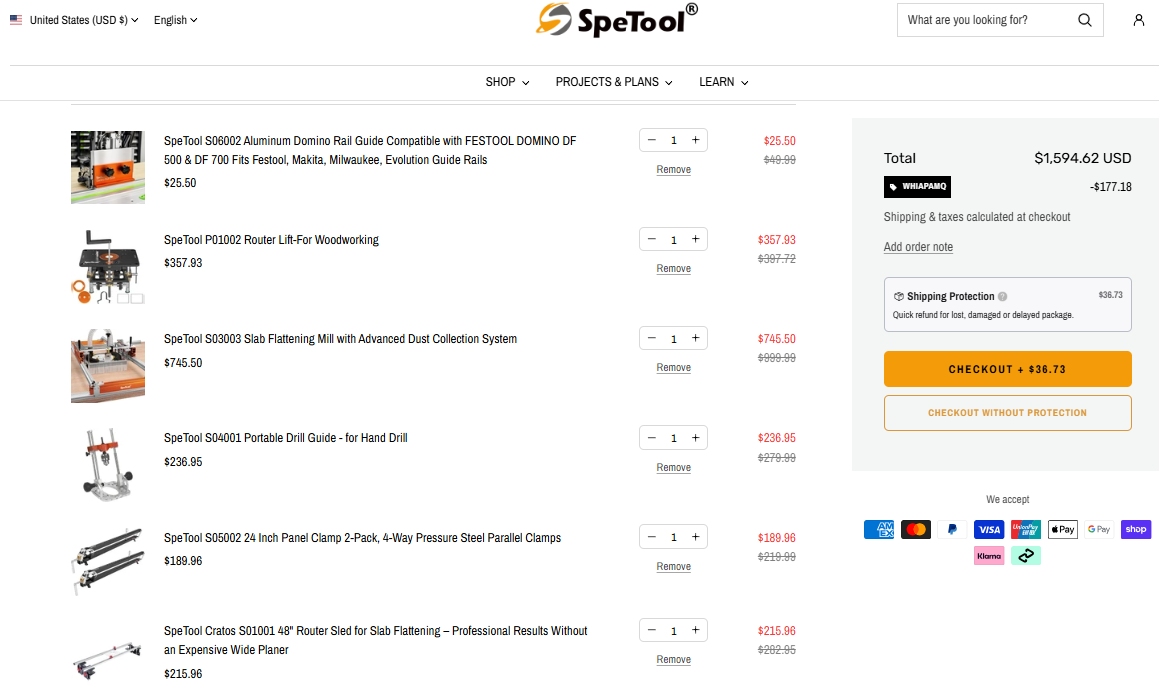This screenshot has width=1159, height=692.
Task: Remove the Portable Drill Guide item
Action: point(673,468)
